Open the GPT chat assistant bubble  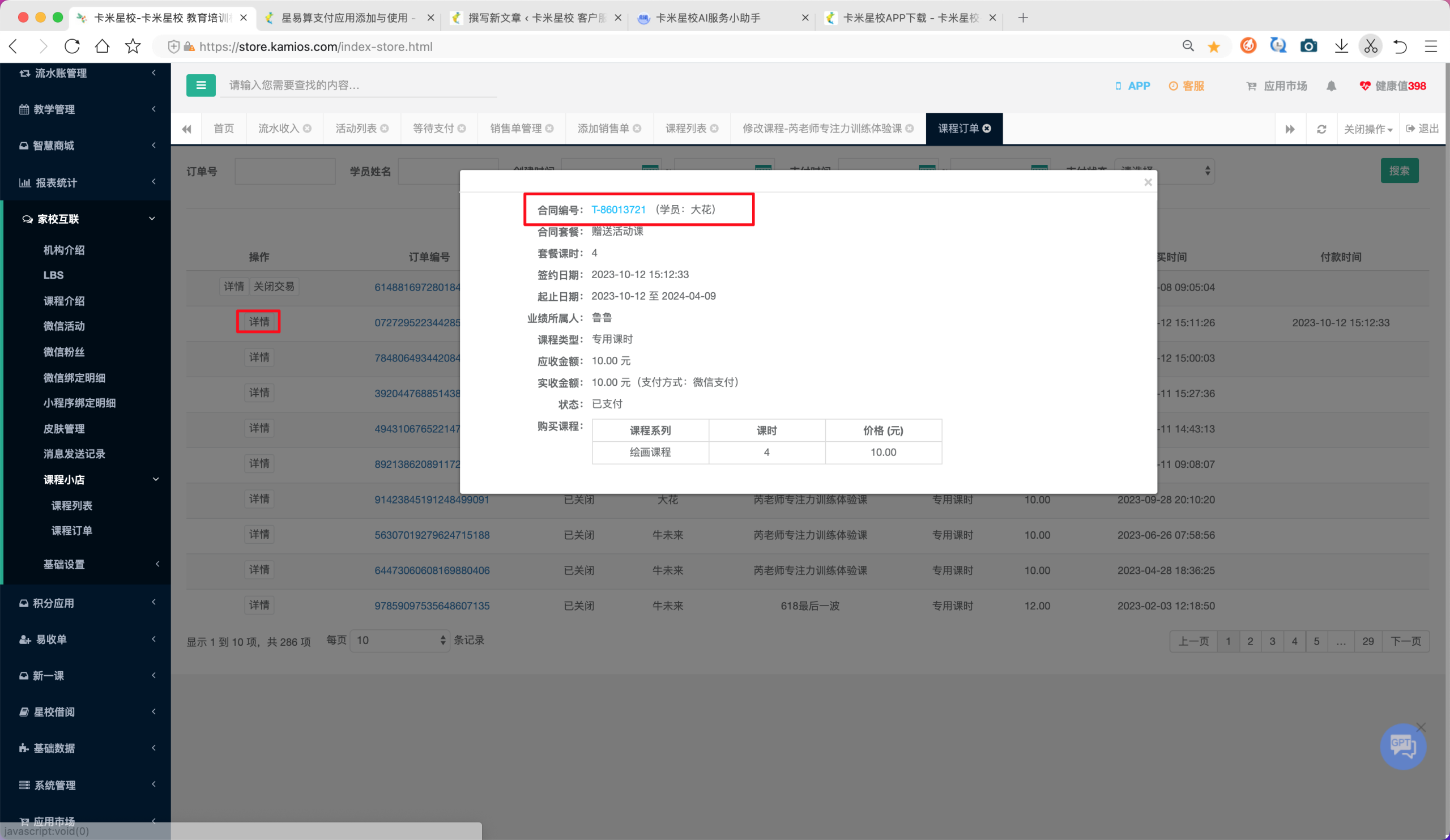click(x=1402, y=747)
